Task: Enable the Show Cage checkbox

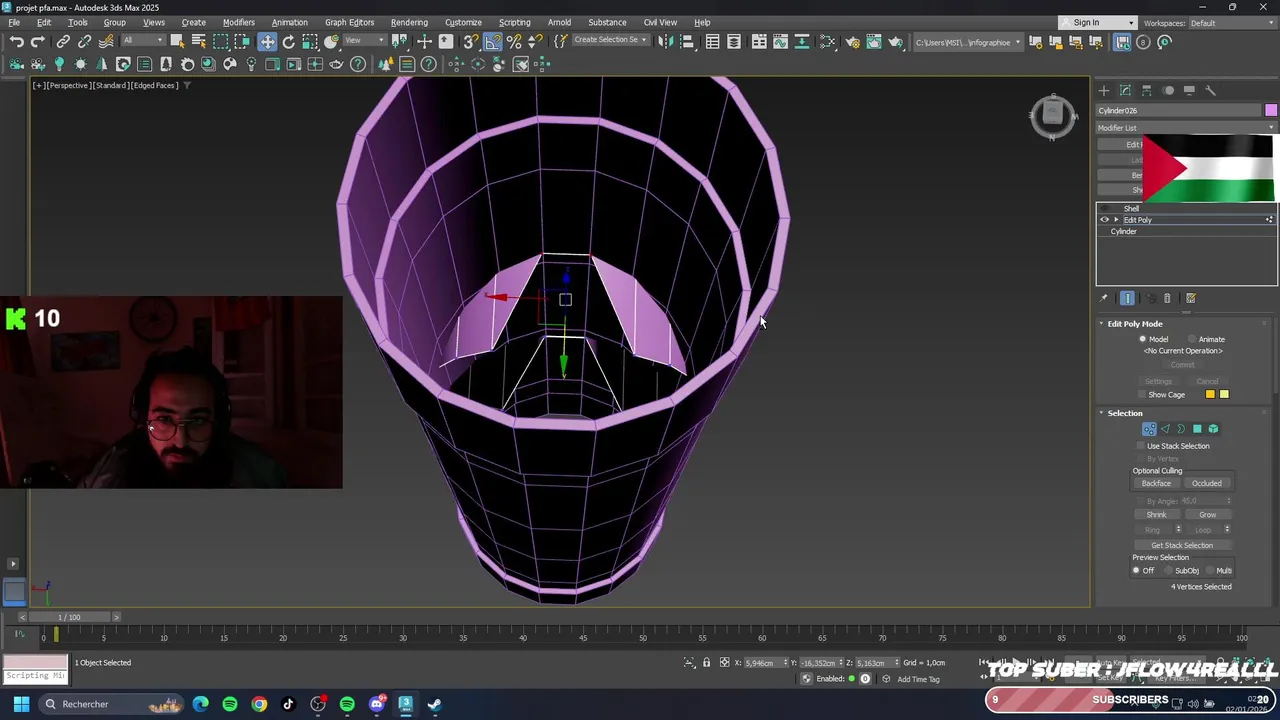Action: pyautogui.click(x=1142, y=395)
